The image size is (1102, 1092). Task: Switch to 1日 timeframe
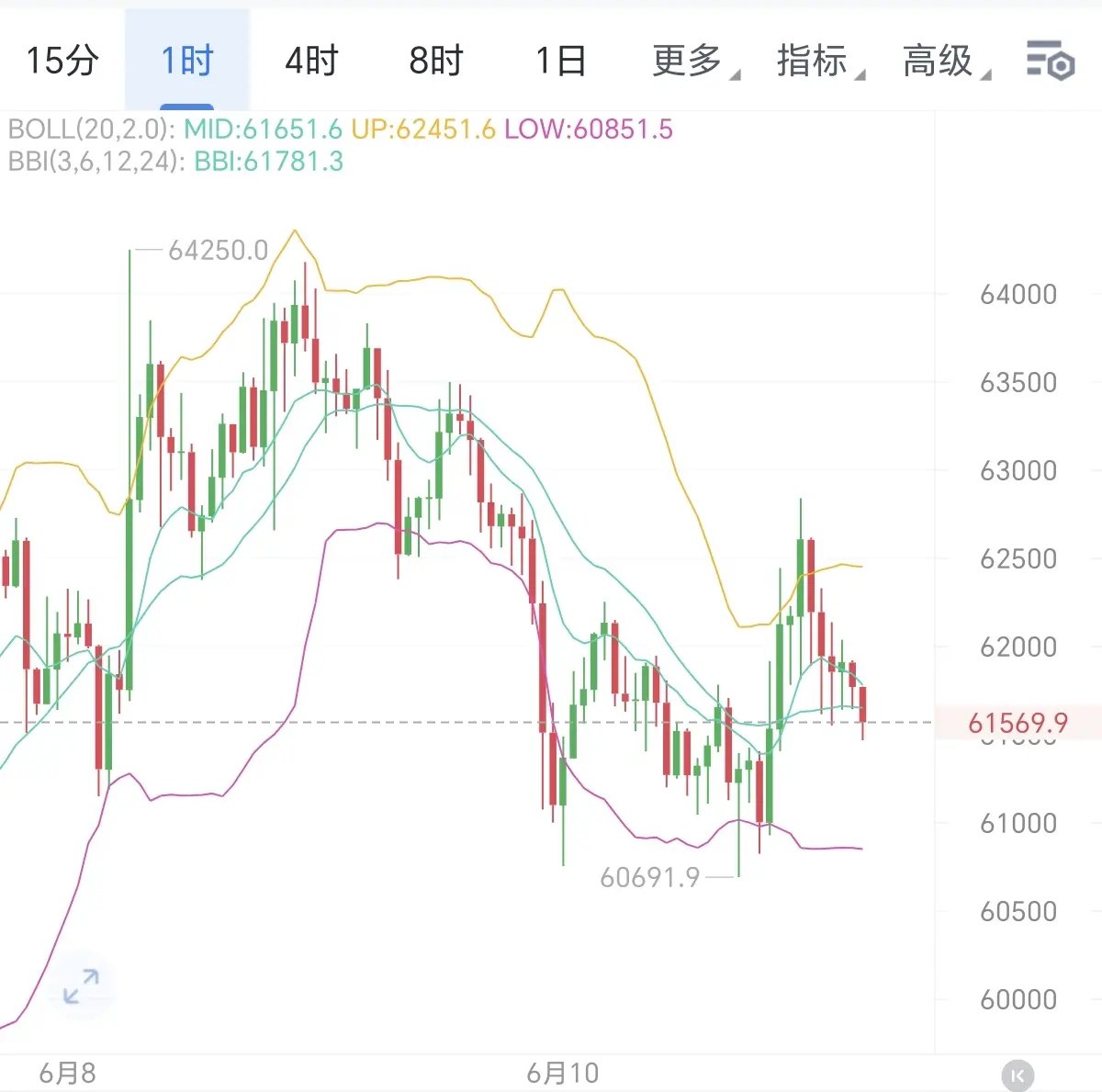pyautogui.click(x=561, y=61)
